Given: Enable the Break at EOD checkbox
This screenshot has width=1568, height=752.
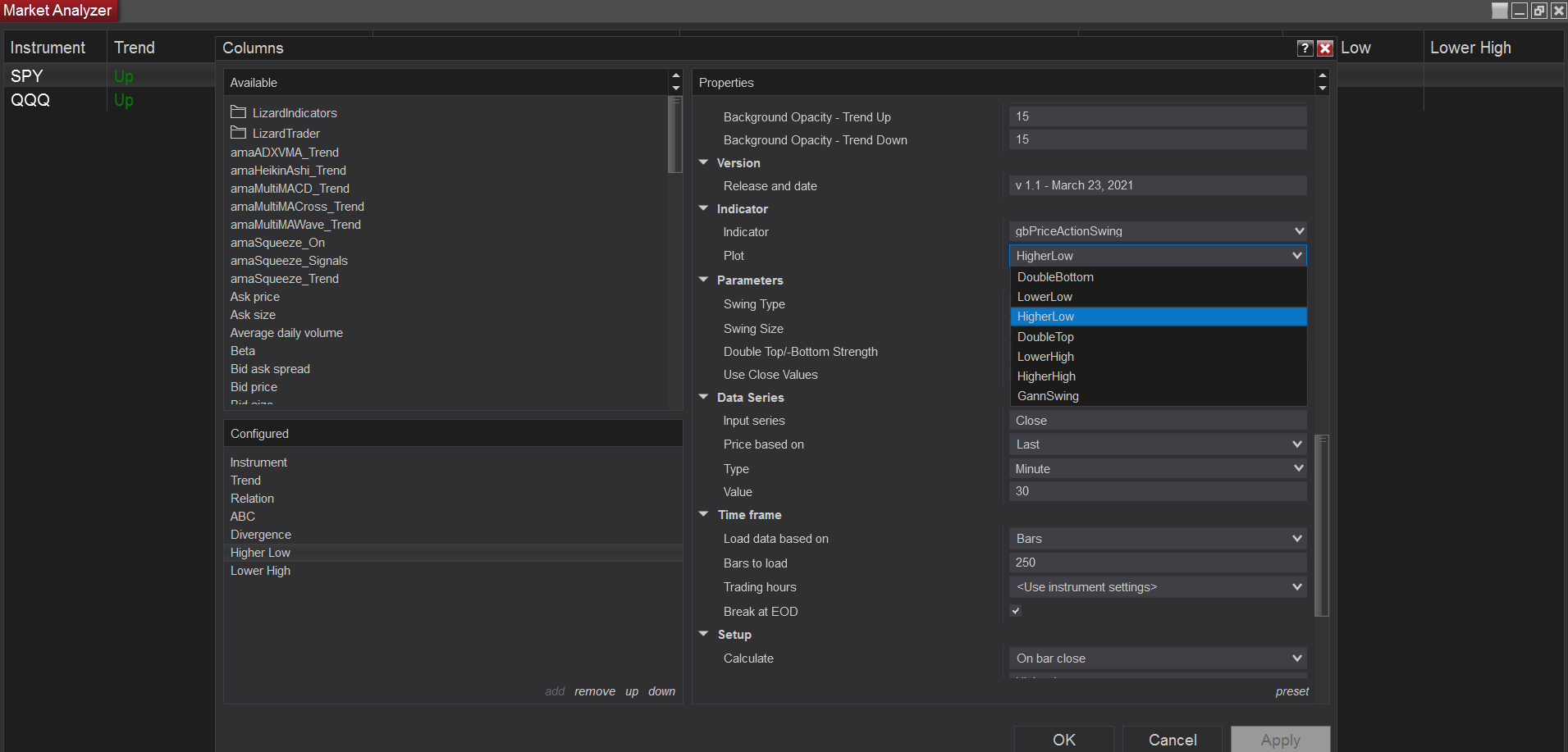Looking at the screenshot, I should [1016, 611].
